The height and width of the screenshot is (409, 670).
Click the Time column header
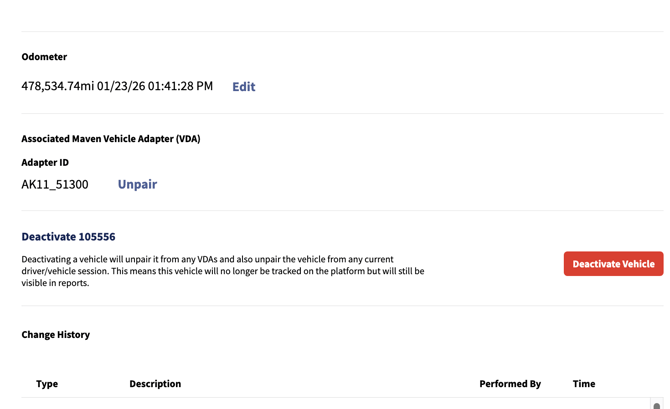tap(584, 384)
